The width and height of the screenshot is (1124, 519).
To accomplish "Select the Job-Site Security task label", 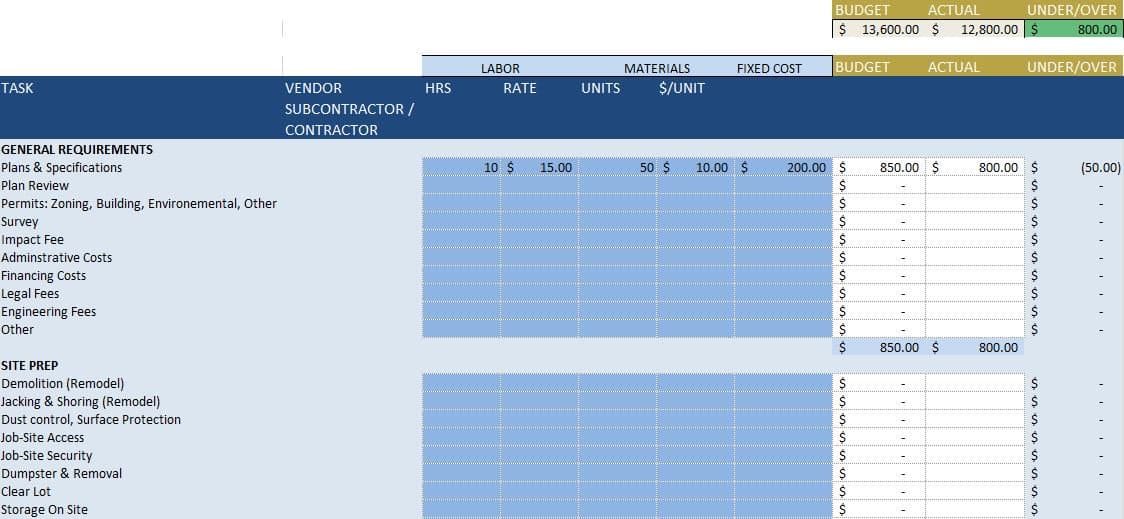I will [47, 455].
